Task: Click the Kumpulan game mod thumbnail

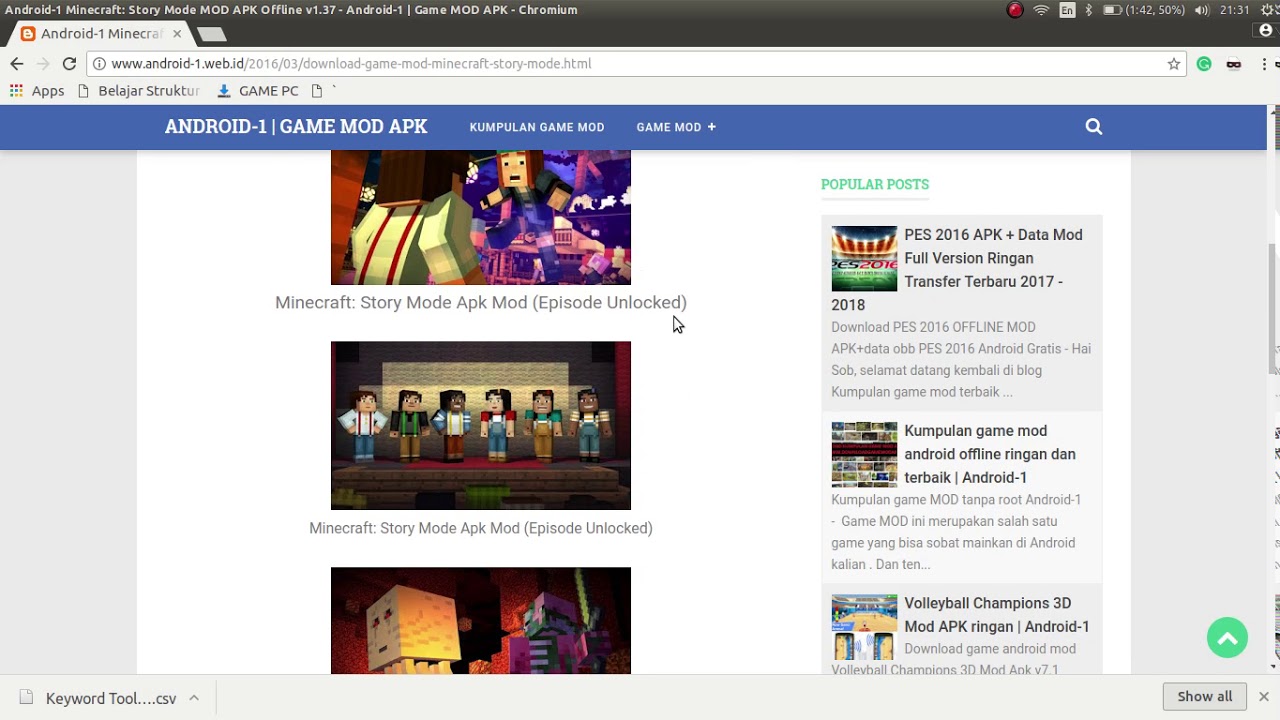Action: click(864, 454)
